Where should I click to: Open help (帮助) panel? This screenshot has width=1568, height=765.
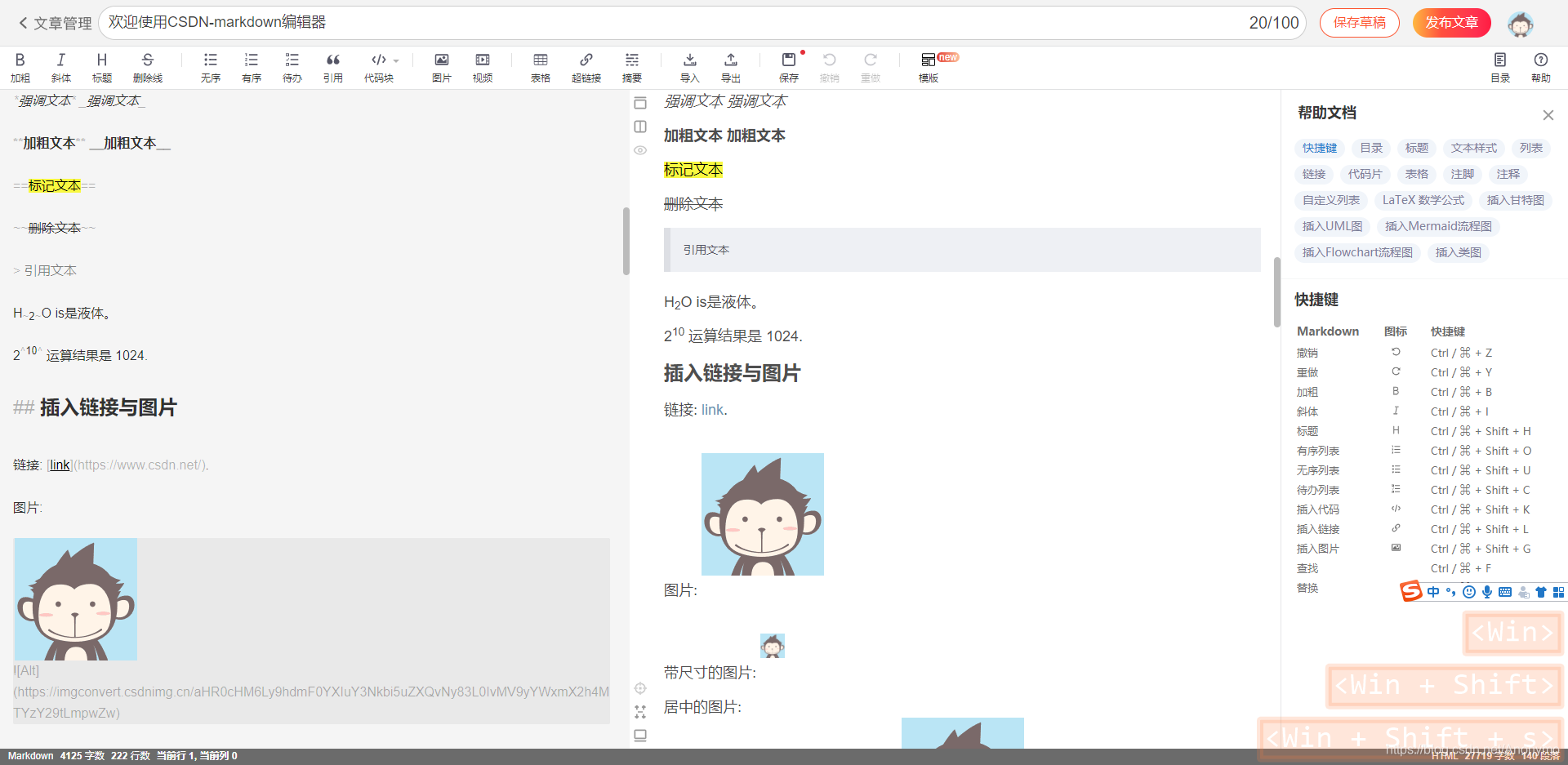[1541, 67]
